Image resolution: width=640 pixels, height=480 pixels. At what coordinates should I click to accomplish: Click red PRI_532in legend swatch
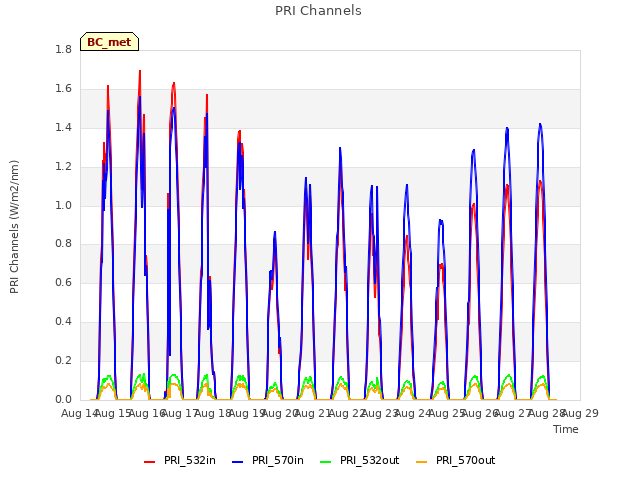point(150,462)
